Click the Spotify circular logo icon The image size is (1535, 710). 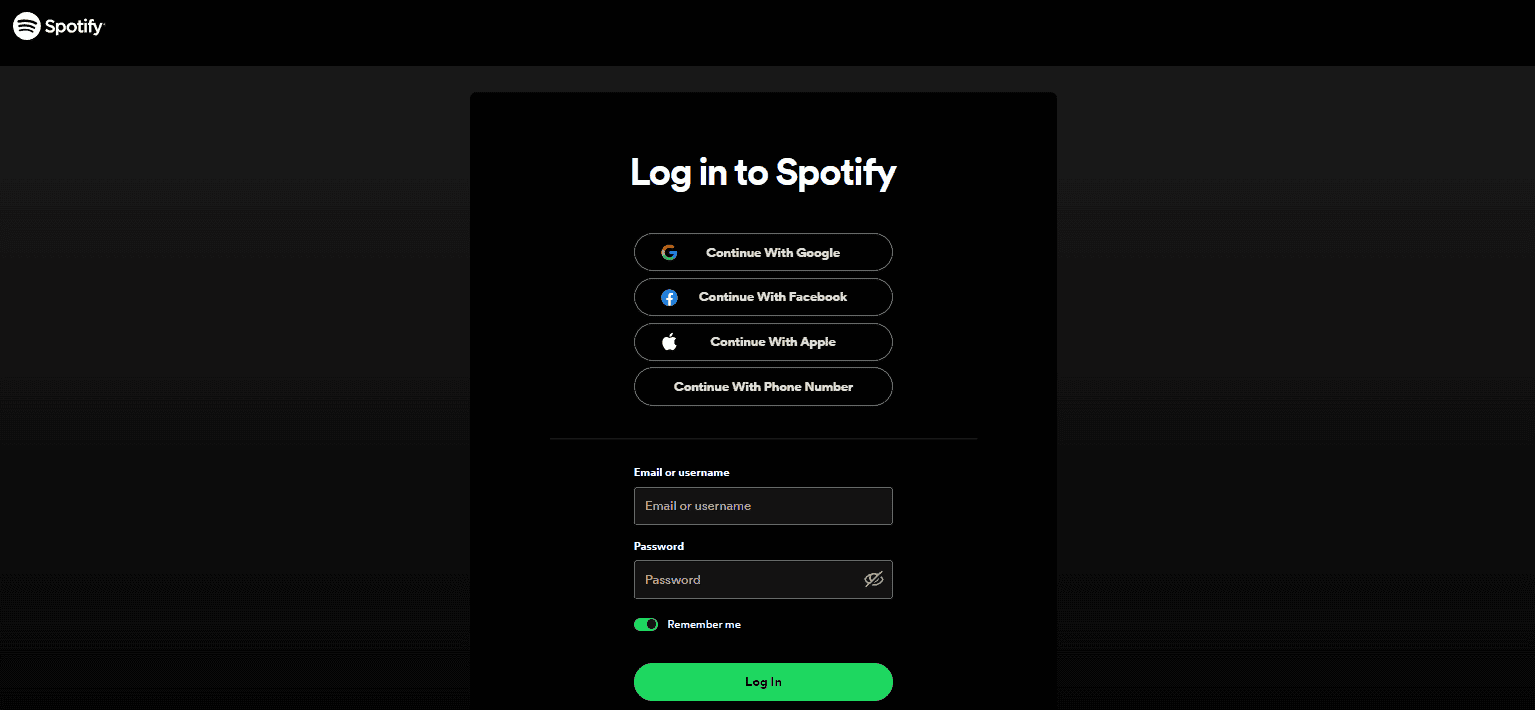(27, 26)
